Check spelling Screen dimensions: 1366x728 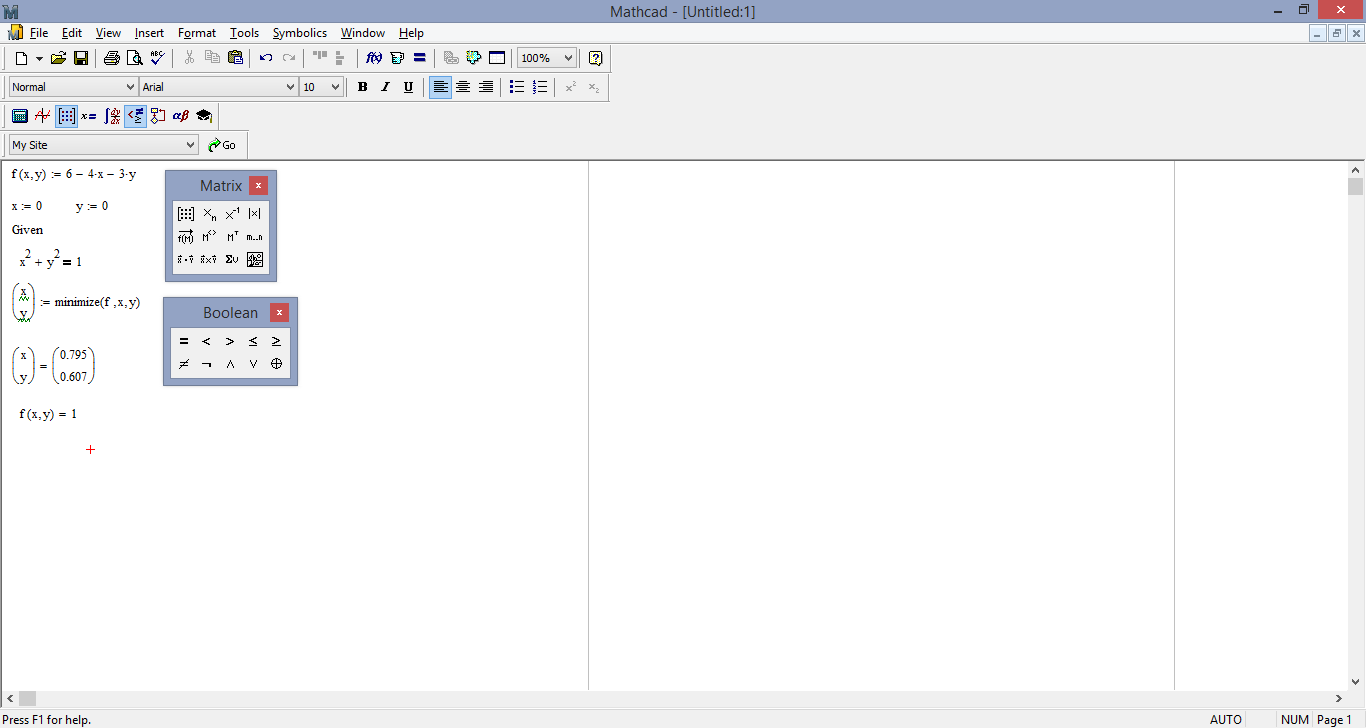[158, 58]
